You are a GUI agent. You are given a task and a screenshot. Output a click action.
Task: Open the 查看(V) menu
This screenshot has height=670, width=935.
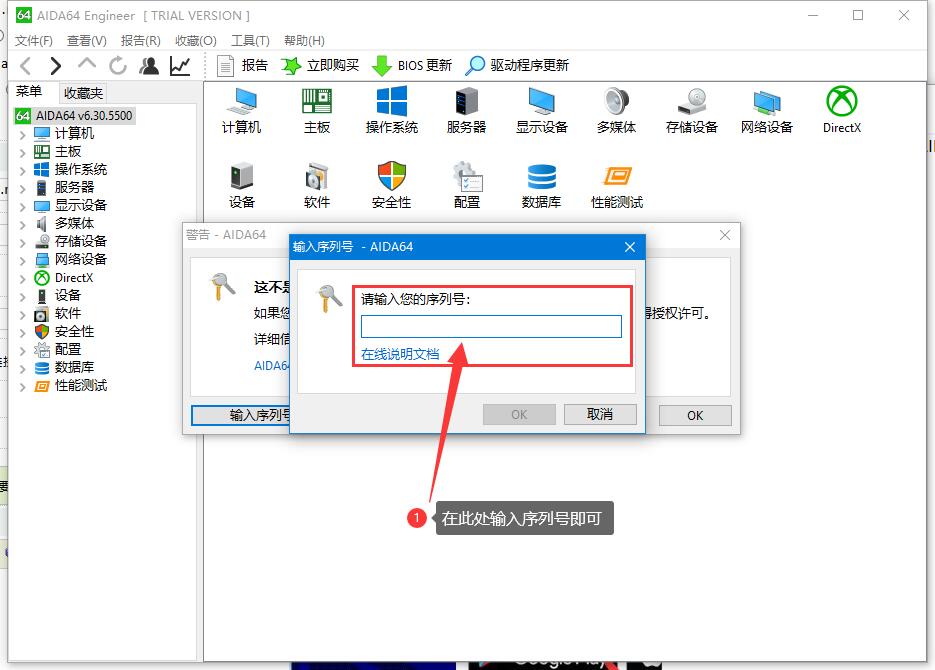86,41
